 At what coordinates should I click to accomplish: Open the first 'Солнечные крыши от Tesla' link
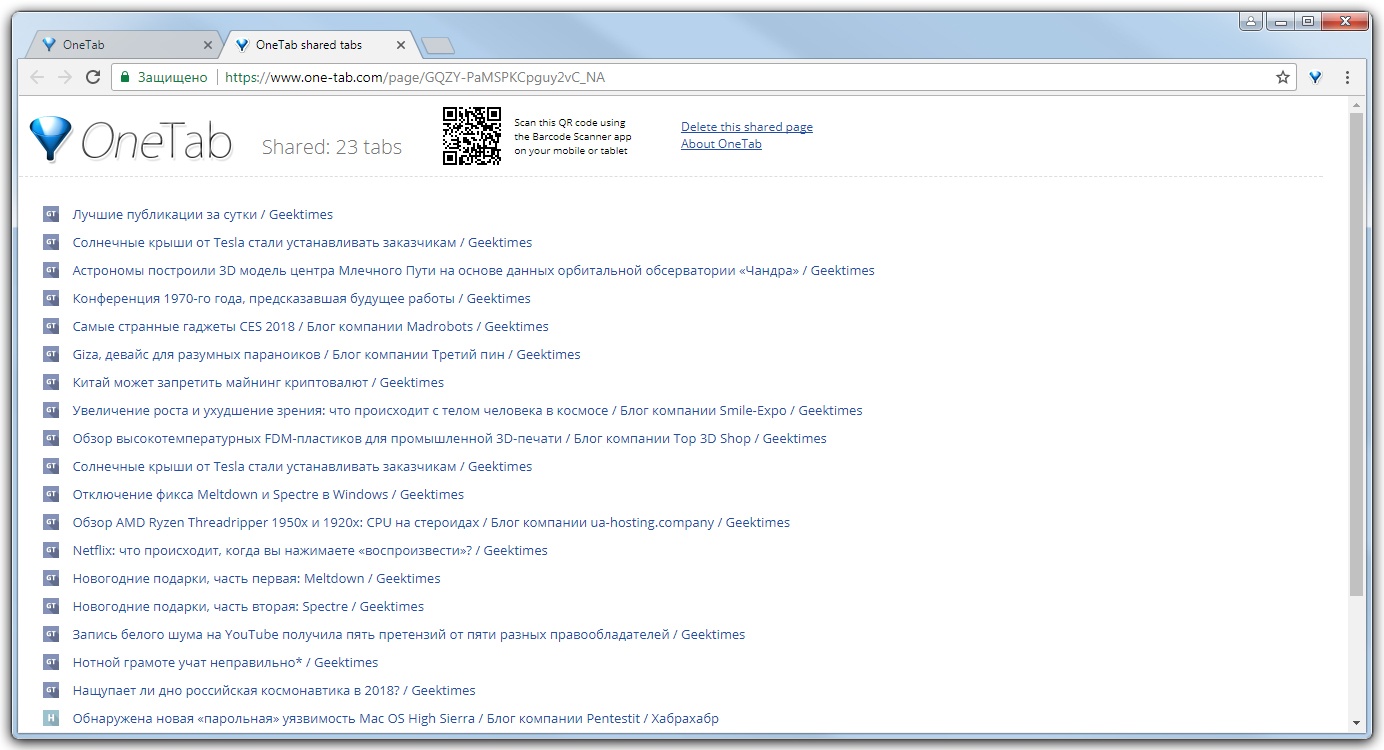pyautogui.click(x=302, y=242)
